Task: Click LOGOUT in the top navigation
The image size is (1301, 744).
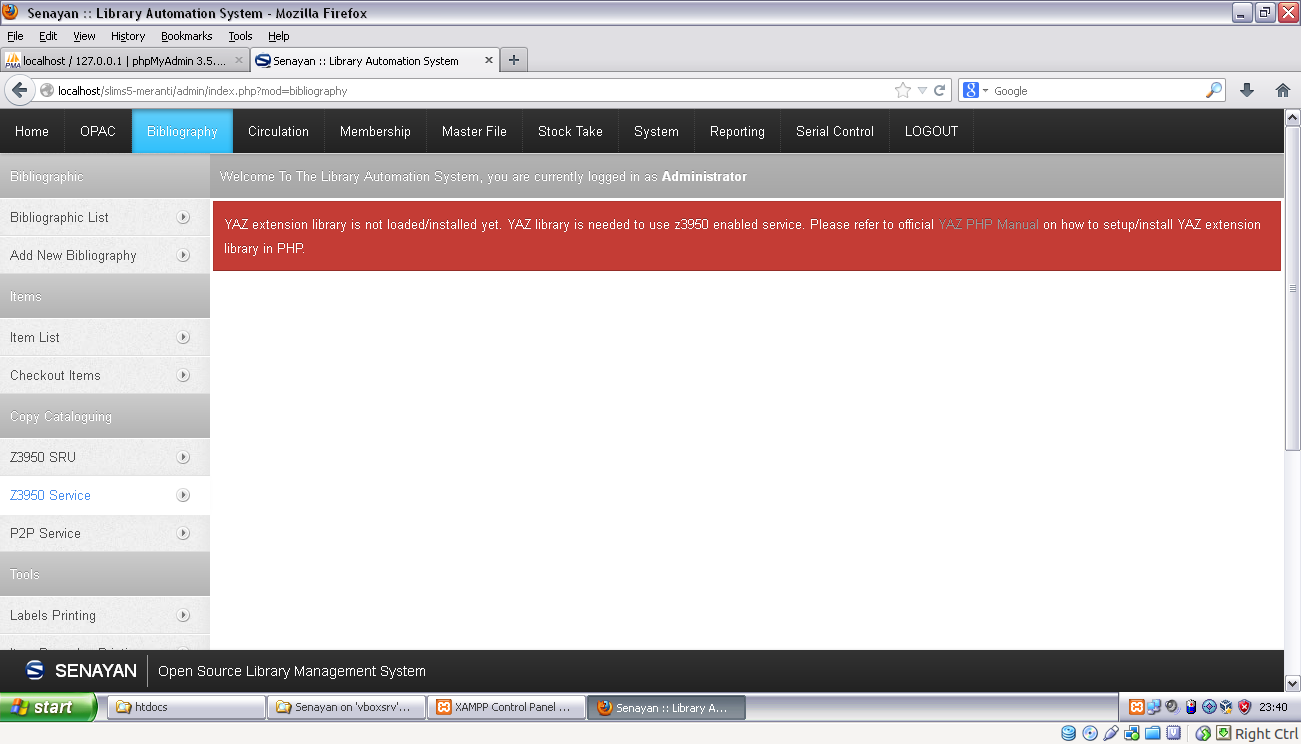Action: tap(931, 131)
